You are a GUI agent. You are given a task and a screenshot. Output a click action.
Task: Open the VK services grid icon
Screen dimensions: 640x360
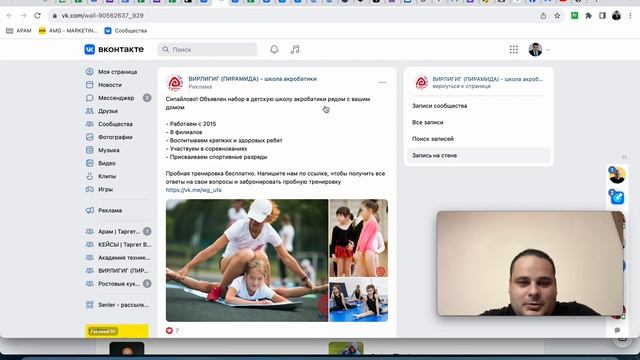tap(513, 49)
